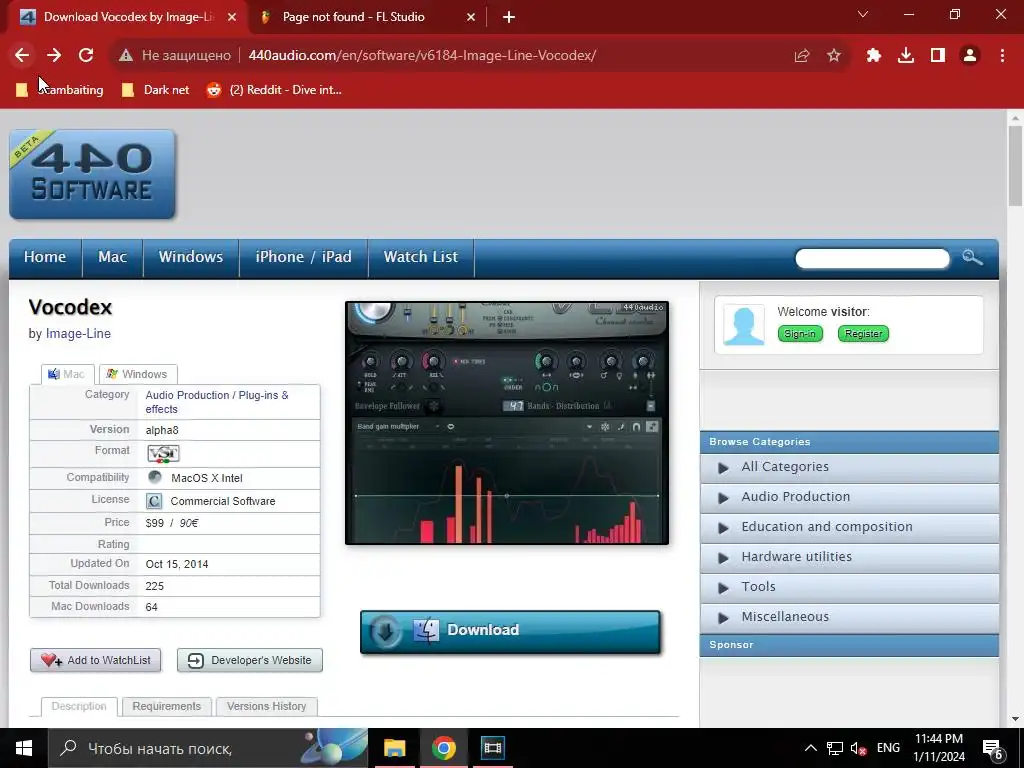1024x768 pixels.
Task: Switch to the Description tab
Action: (79, 707)
